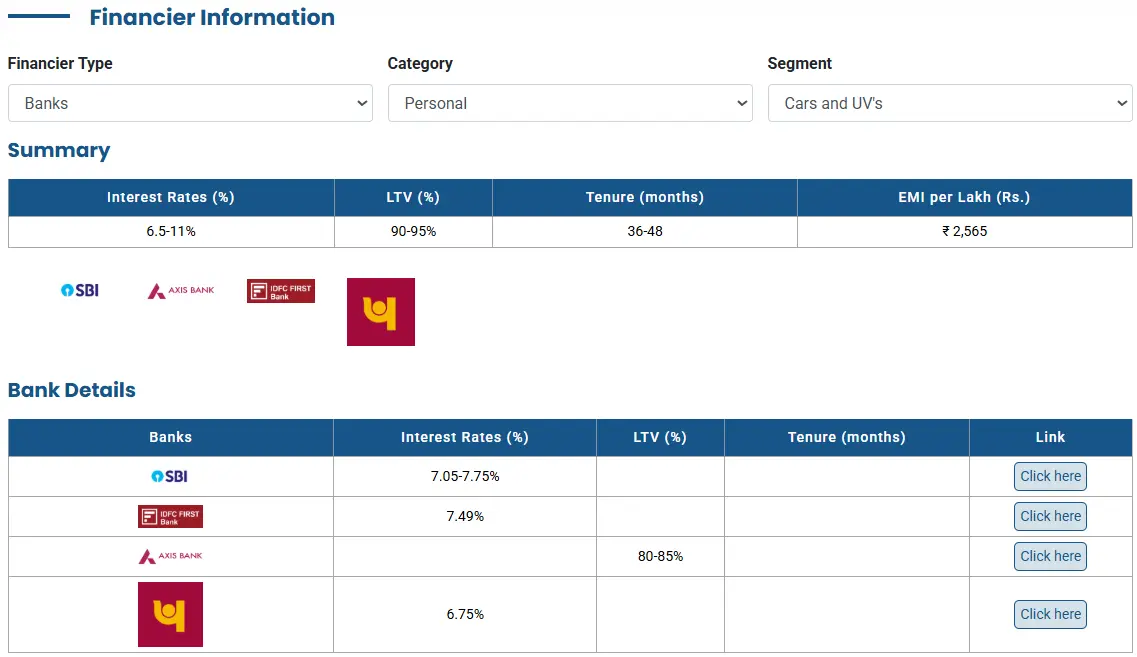Viewport: 1137px width, 657px height.
Task: Click the Axis Bank logo in the Bank Details table
Action: [170, 556]
